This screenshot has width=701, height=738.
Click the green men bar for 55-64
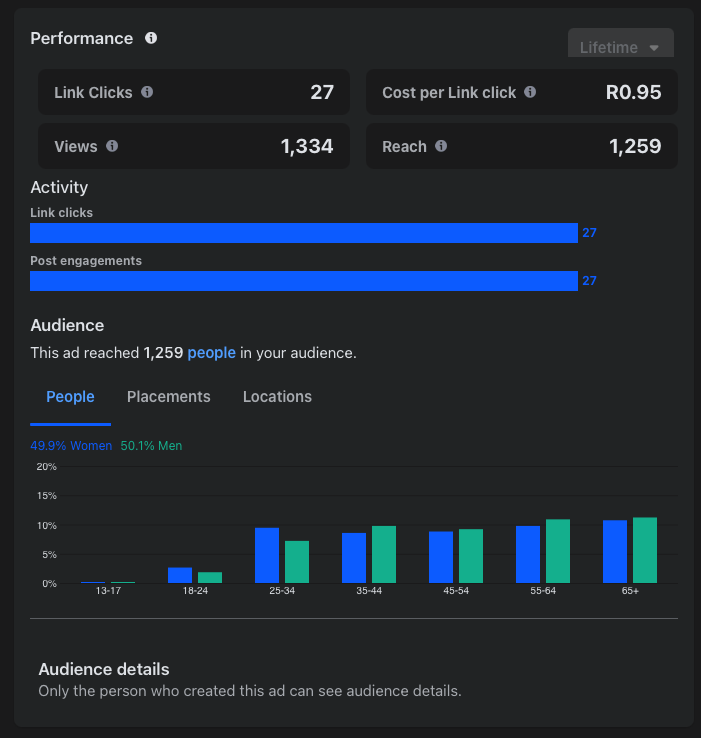click(x=558, y=551)
